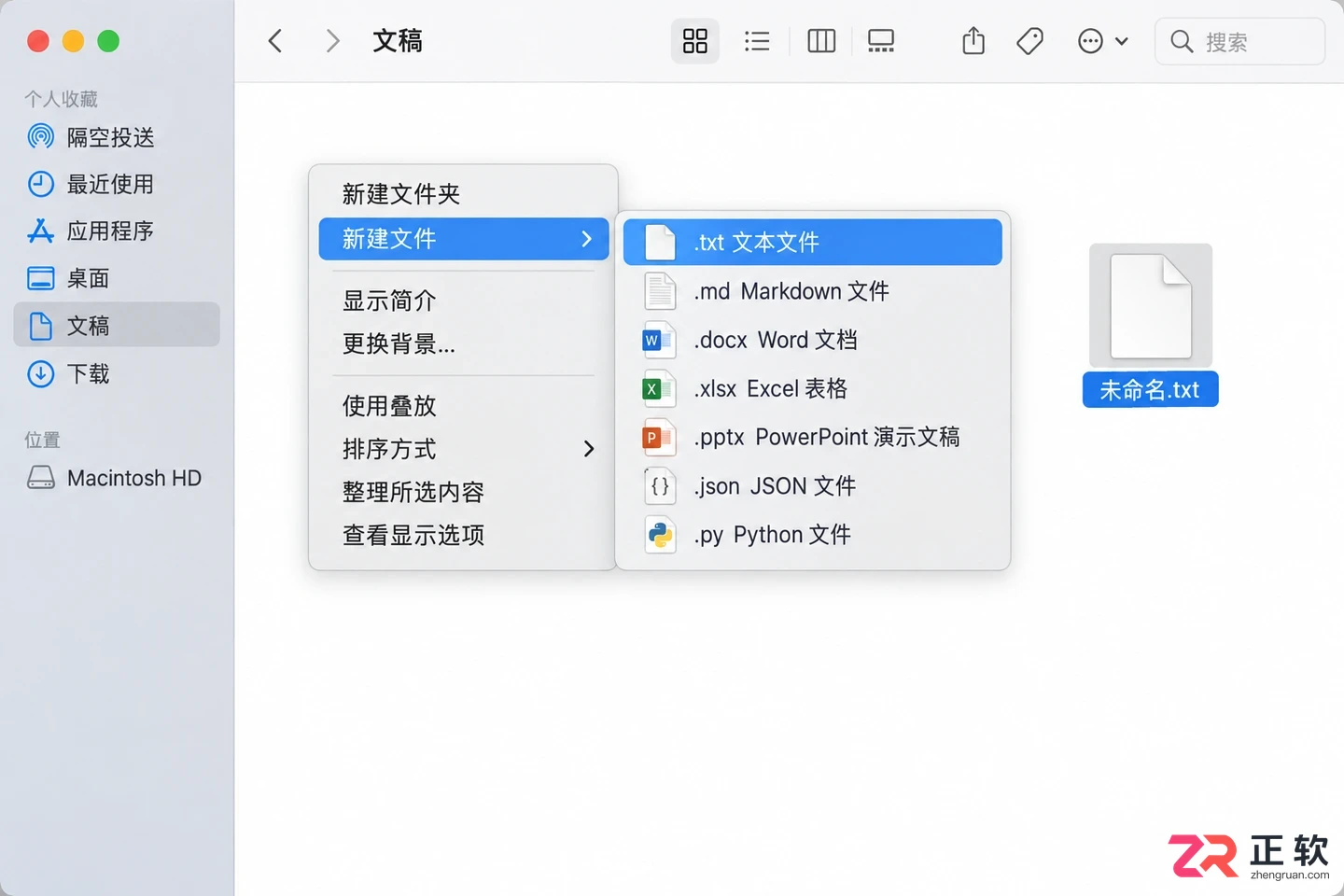This screenshot has height=896, width=1344.
Task: Switch to icon grid view
Action: click(x=695, y=41)
